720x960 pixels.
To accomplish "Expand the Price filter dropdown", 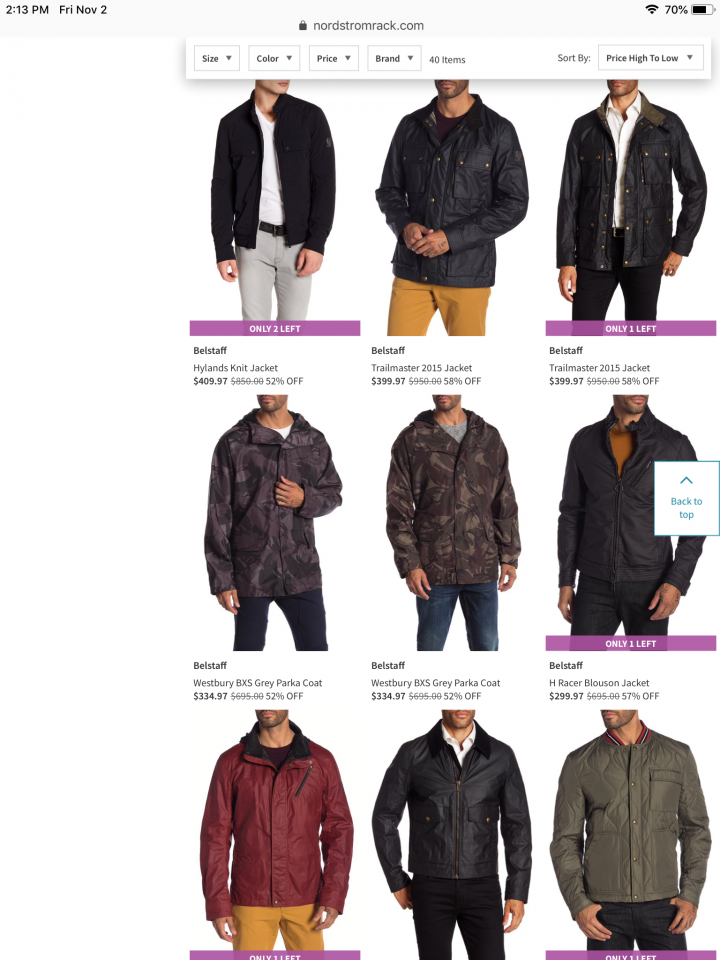I will (x=334, y=58).
